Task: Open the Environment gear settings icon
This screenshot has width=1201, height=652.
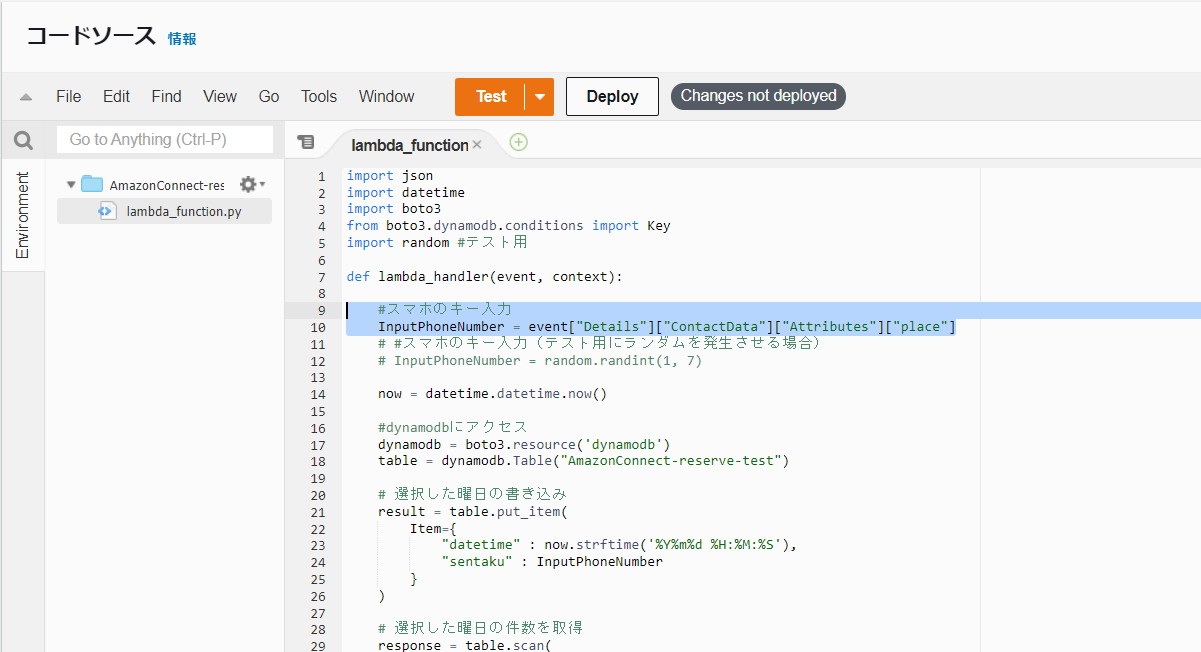Action: click(x=249, y=184)
